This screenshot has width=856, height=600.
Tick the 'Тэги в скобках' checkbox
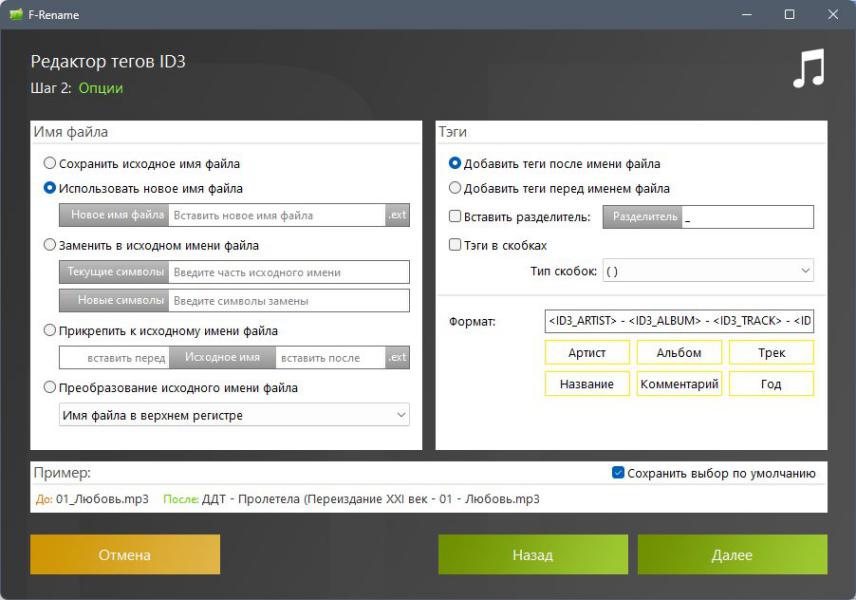[x=455, y=245]
